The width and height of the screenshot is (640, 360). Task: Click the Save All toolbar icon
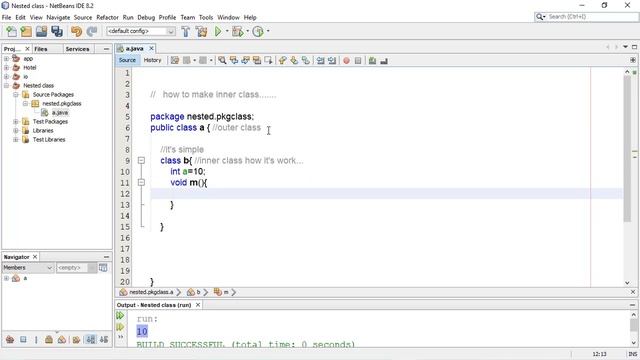click(57, 31)
